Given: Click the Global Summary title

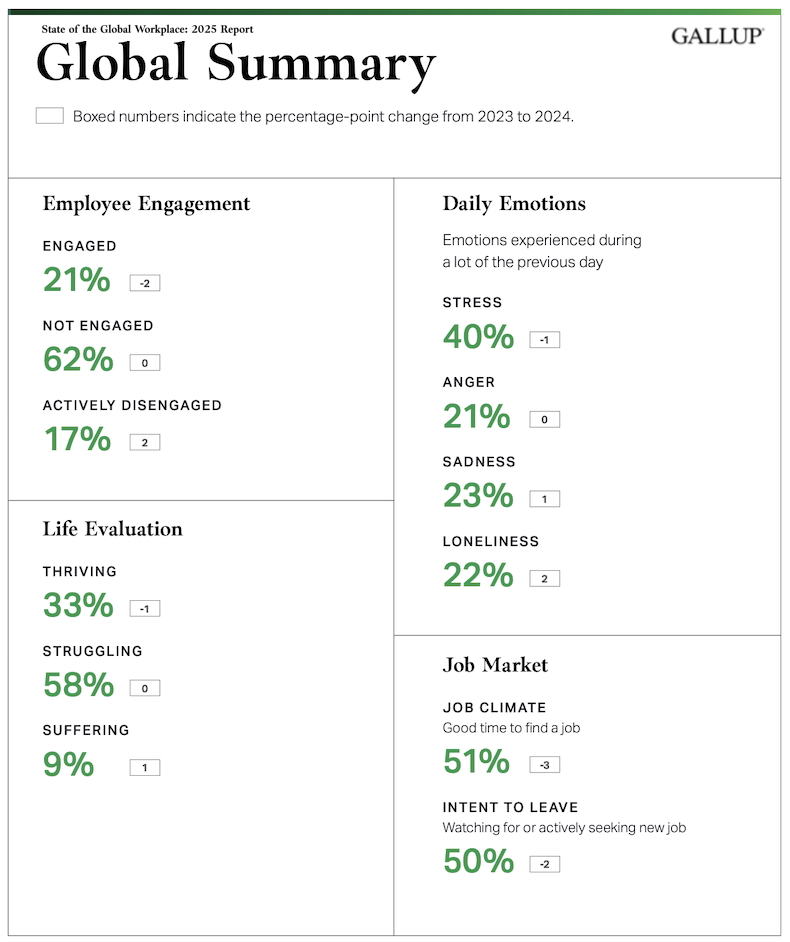Looking at the screenshot, I should pyautogui.click(x=236, y=65).
